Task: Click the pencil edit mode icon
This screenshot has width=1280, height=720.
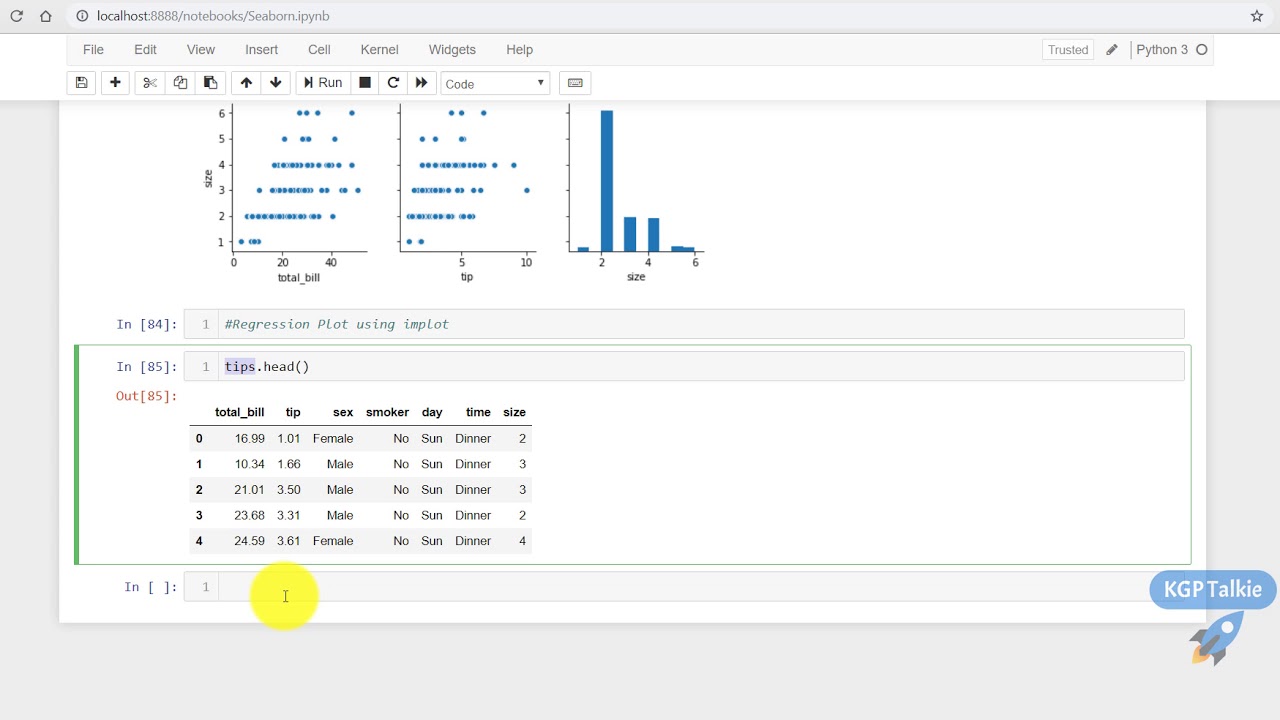Action: point(1112,50)
